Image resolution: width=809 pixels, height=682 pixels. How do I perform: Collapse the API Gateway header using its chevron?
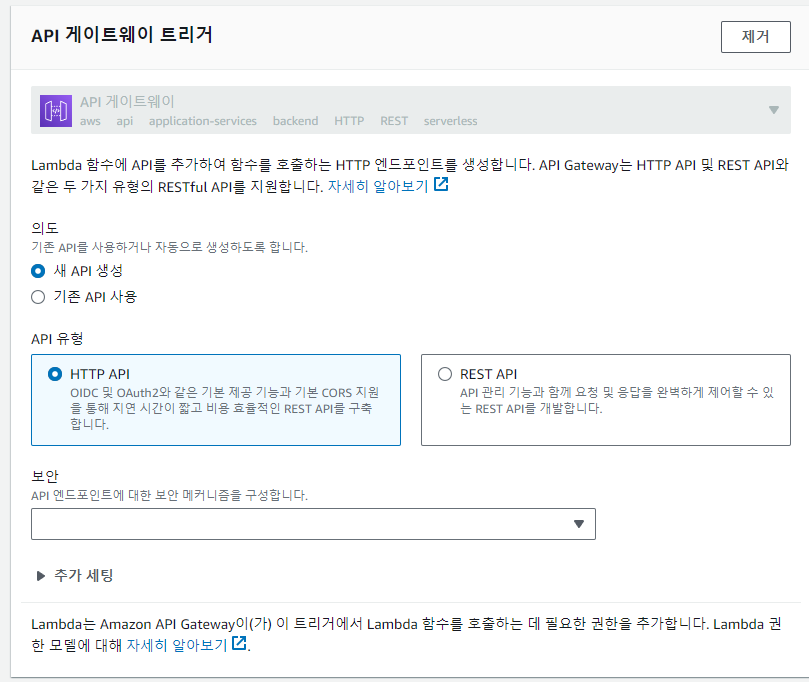click(772, 109)
